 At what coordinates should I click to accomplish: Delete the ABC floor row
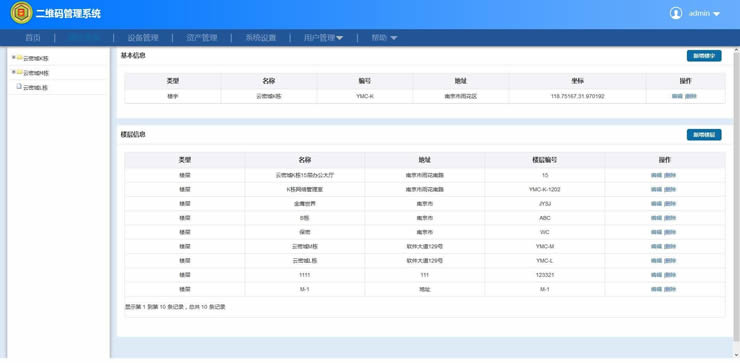point(670,218)
